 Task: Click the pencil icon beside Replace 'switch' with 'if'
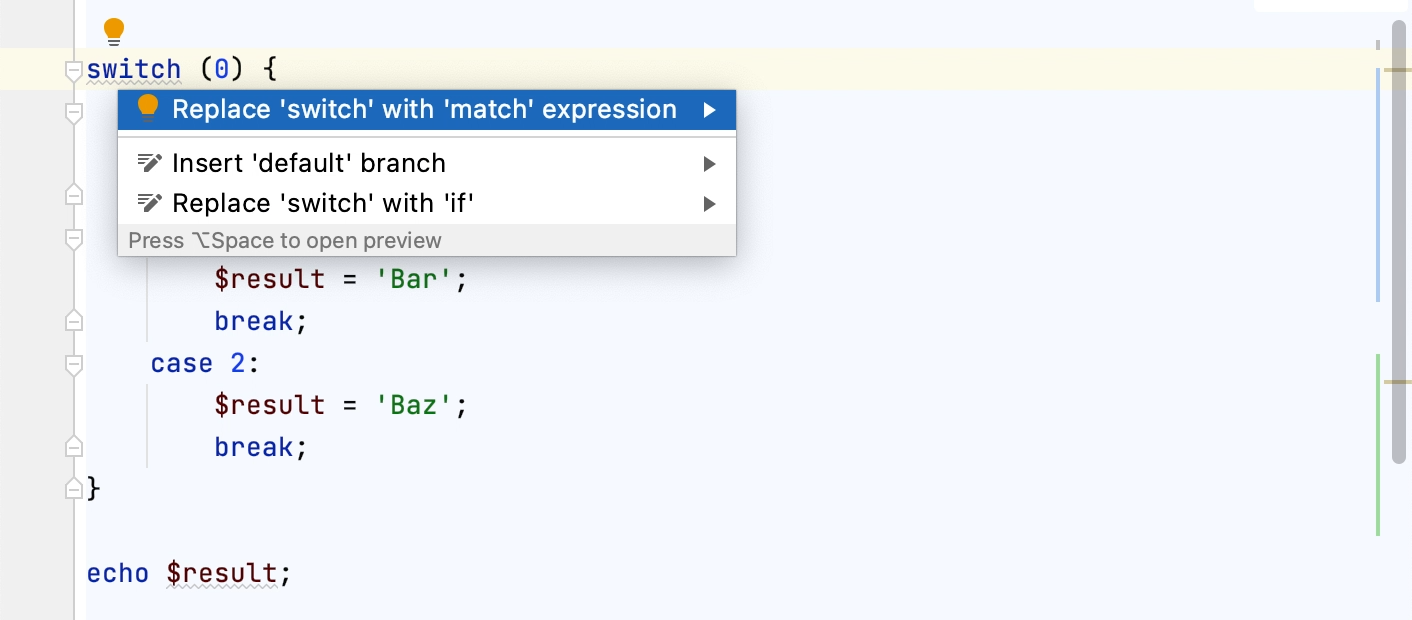[x=148, y=203]
